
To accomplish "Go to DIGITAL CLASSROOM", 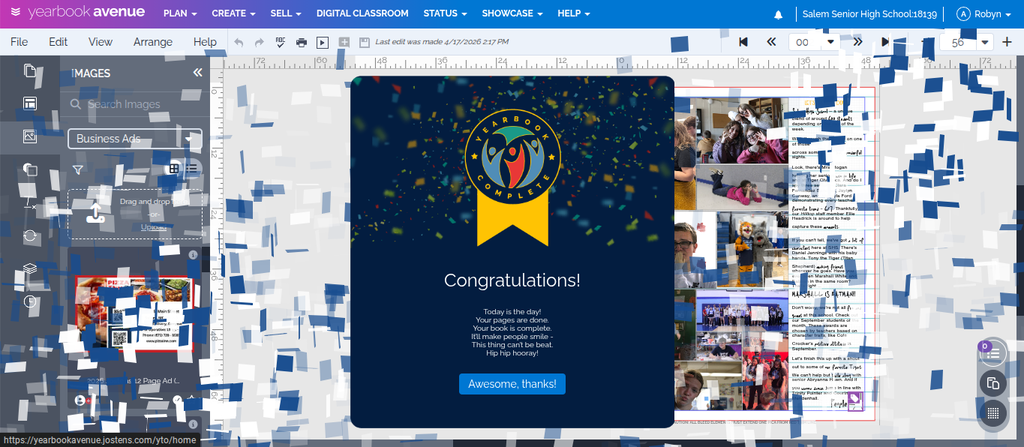I will [x=362, y=14].
